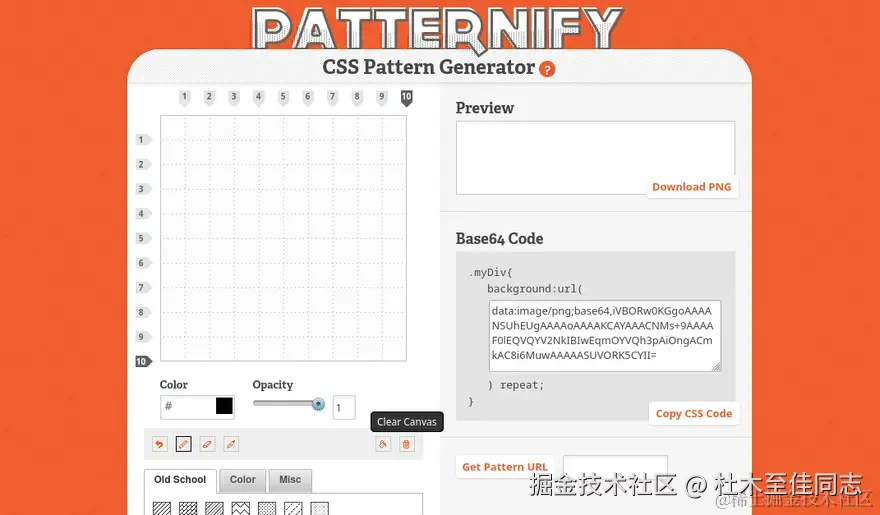This screenshot has width=880, height=515.
Task: Set canvas width with top marker 3
Action: coord(233,98)
